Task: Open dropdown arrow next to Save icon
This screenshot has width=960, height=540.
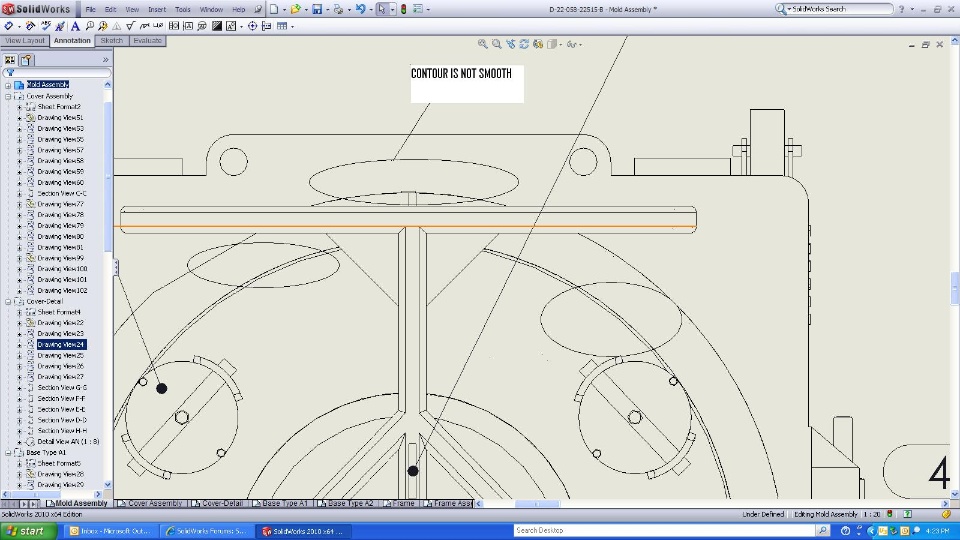Action: pyautogui.click(x=327, y=10)
